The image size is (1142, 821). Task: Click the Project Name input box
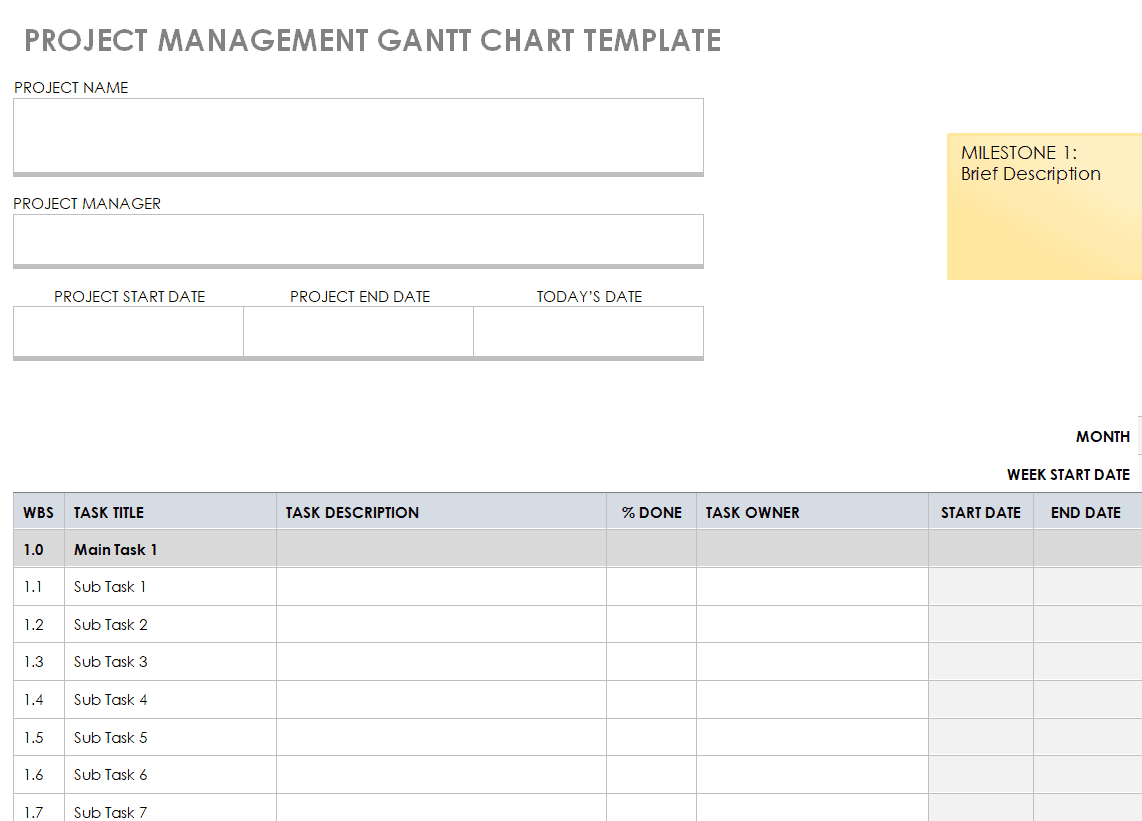tap(358, 135)
